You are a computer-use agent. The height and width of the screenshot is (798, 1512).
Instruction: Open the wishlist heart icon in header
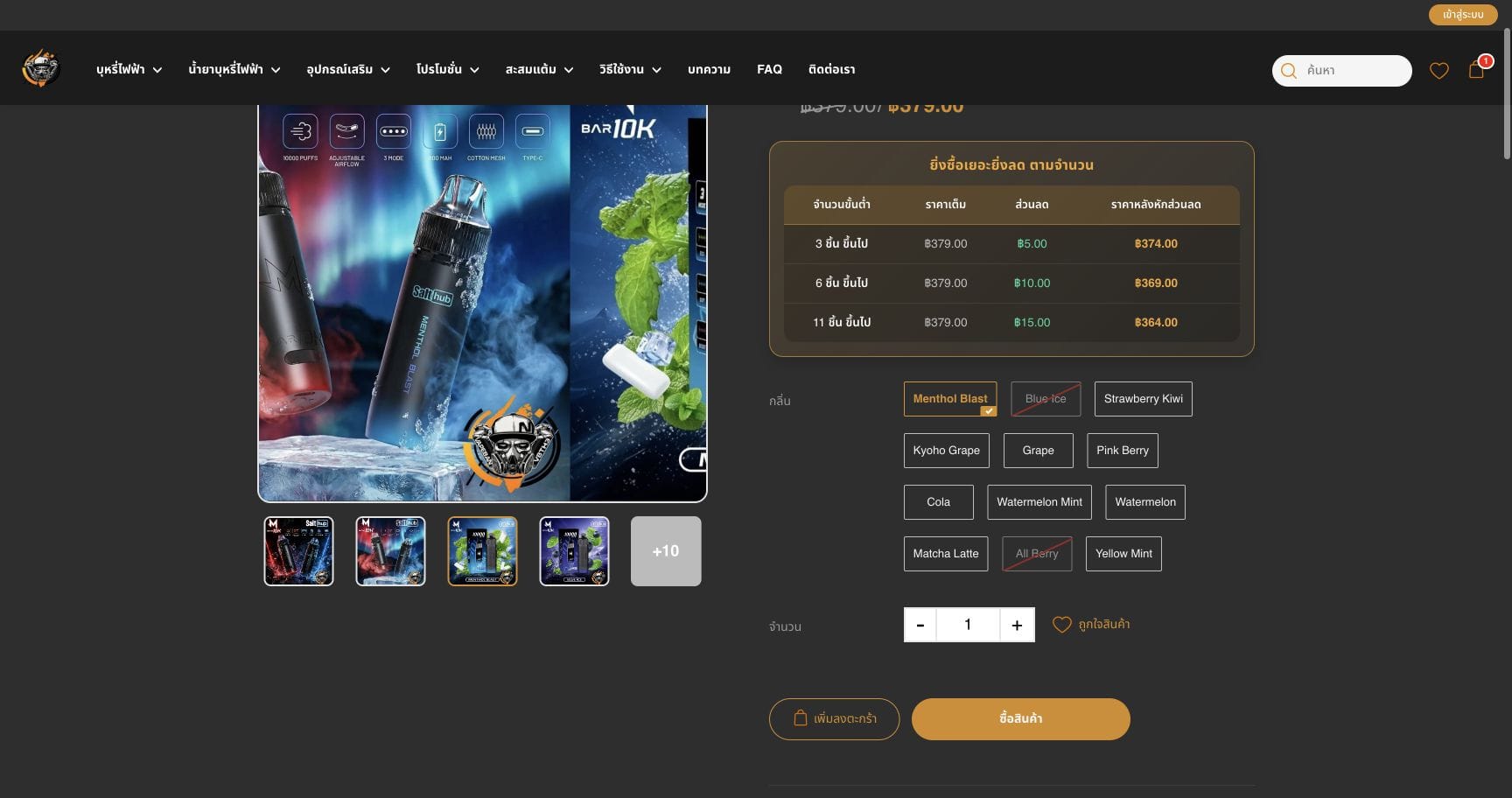[1439, 71]
